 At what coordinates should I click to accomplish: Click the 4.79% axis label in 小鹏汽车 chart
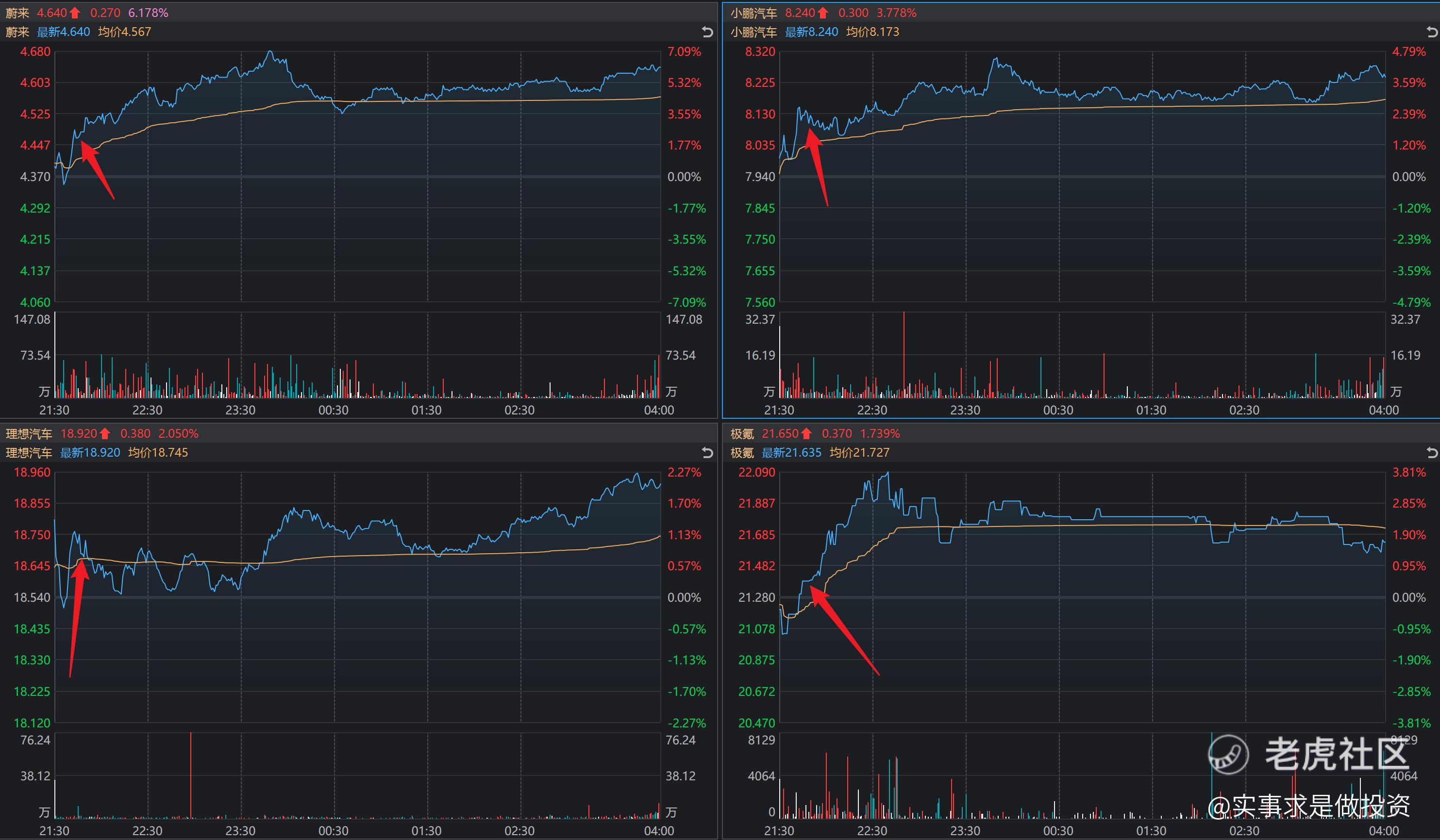pyautogui.click(x=1408, y=51)
